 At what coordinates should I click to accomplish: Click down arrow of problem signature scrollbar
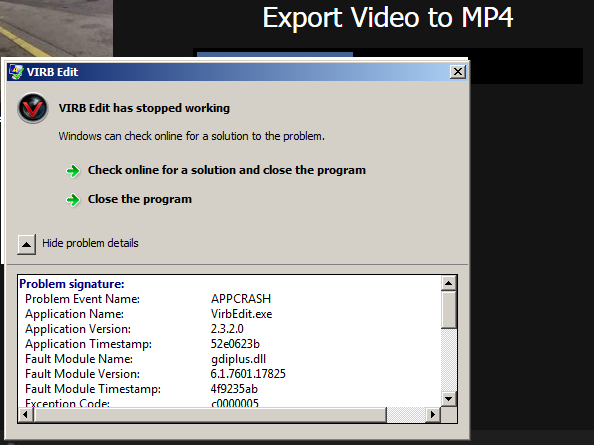pyautogui.click(x=449, y=398)
